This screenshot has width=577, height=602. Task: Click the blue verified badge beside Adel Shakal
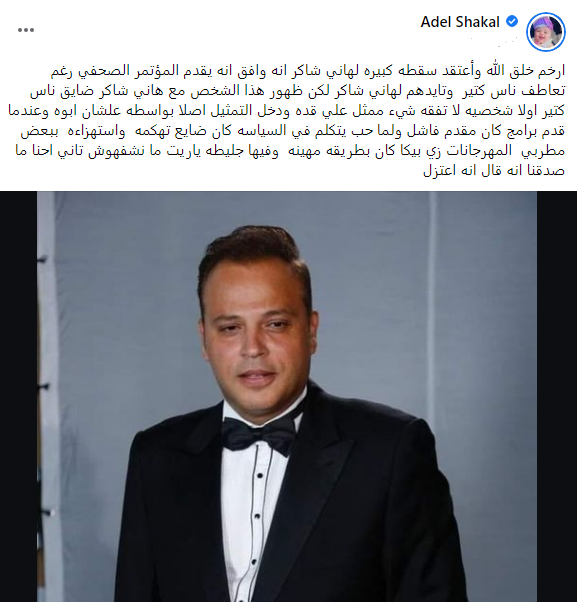[x=512, y=22]
